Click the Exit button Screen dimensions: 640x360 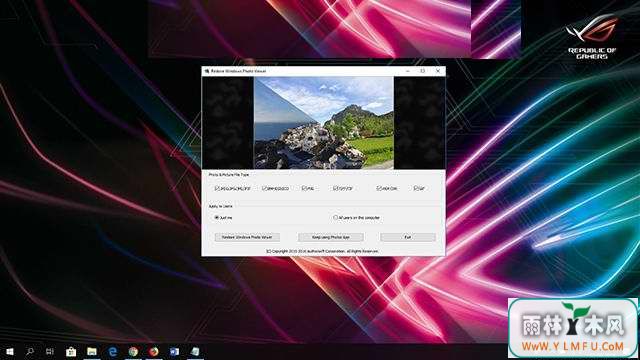click(x=408, y=237)
